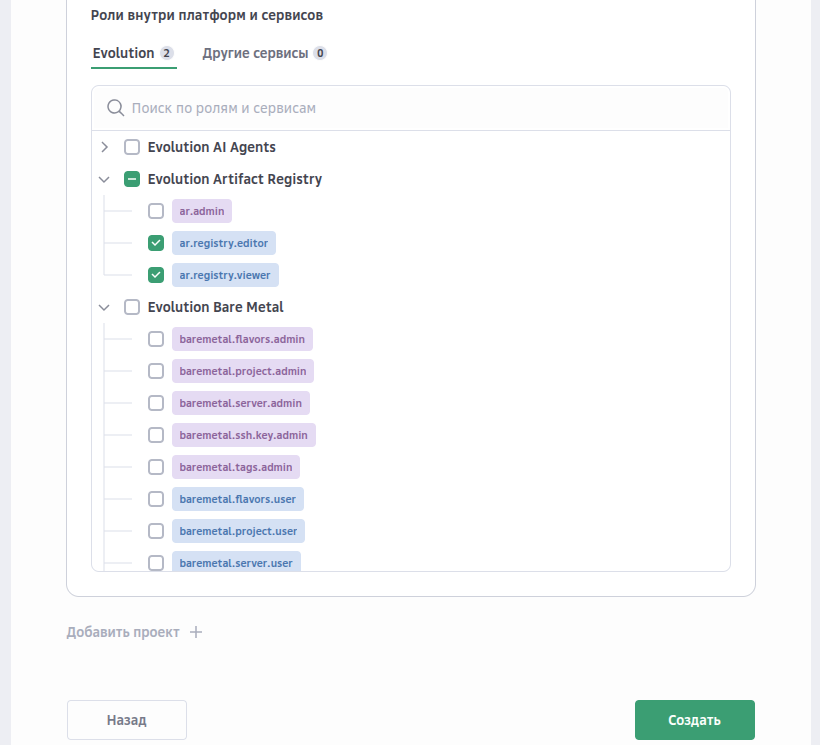Check the baremetal.ssh.key.admin checkbox
The image size is (820, 745).
156,435
